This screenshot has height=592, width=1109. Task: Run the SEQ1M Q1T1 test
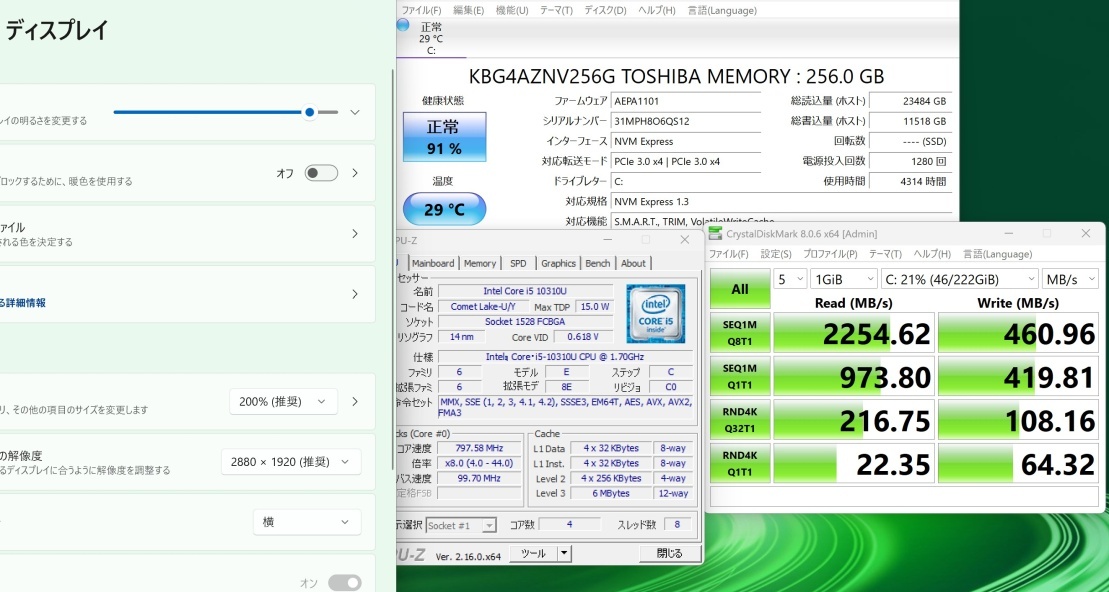coord(739,376)
